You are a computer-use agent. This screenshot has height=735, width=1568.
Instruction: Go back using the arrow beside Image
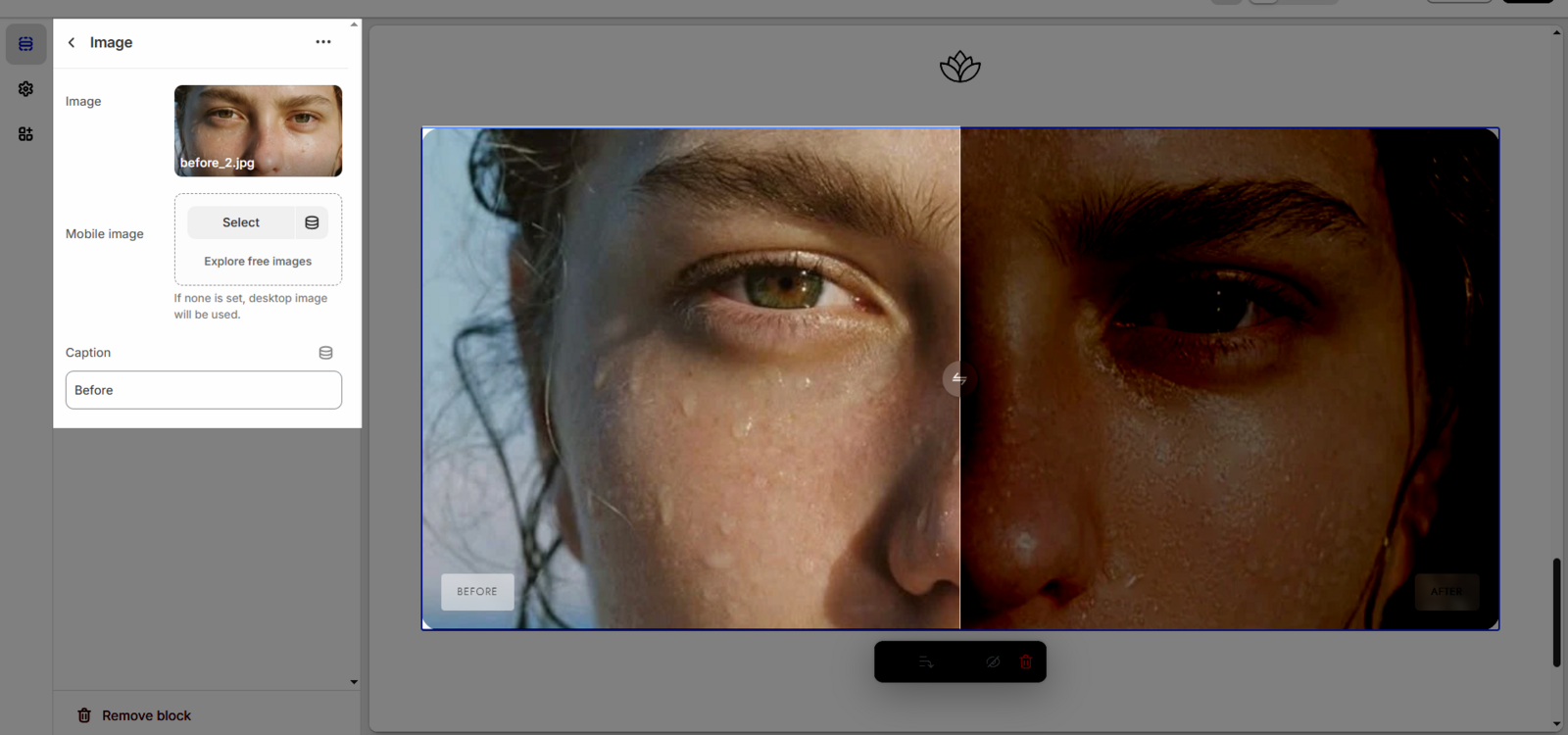point(72,42)
